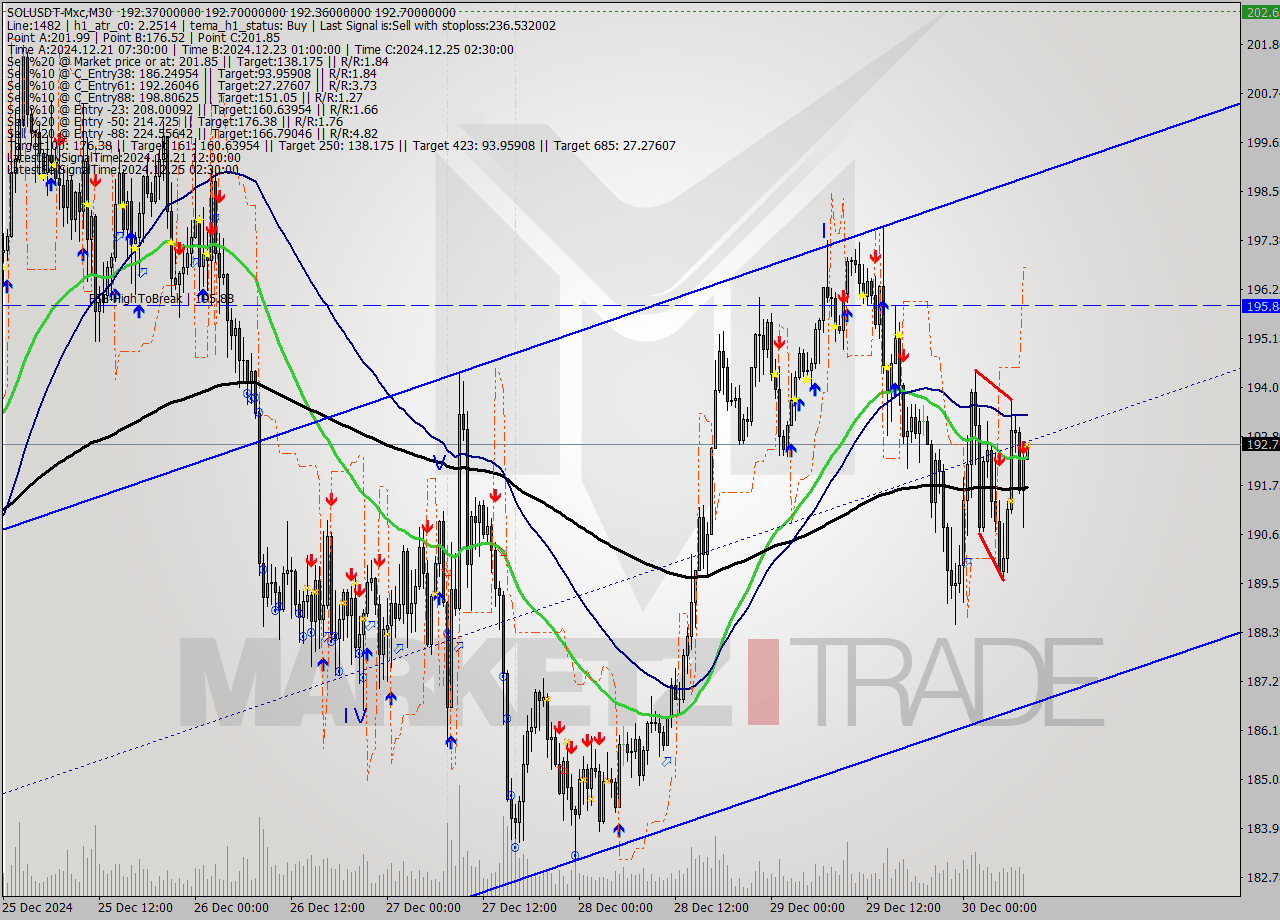Click the 194.0 price axis label
This screenshot has height=920, width=1280.
1263,387
